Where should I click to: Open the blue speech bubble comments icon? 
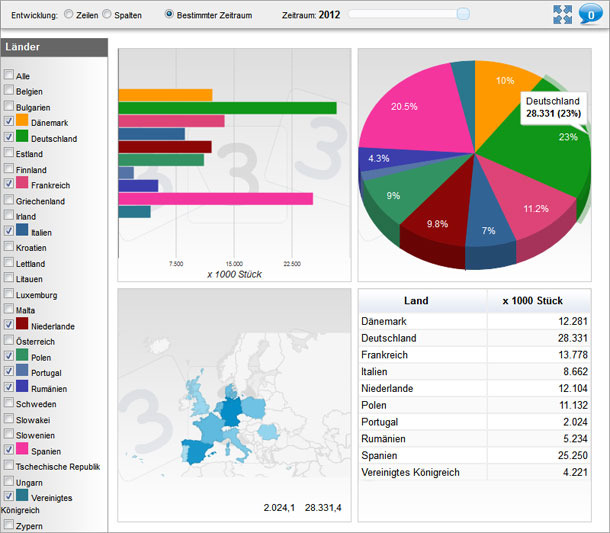pyautogui.click(x=591, y=14)
